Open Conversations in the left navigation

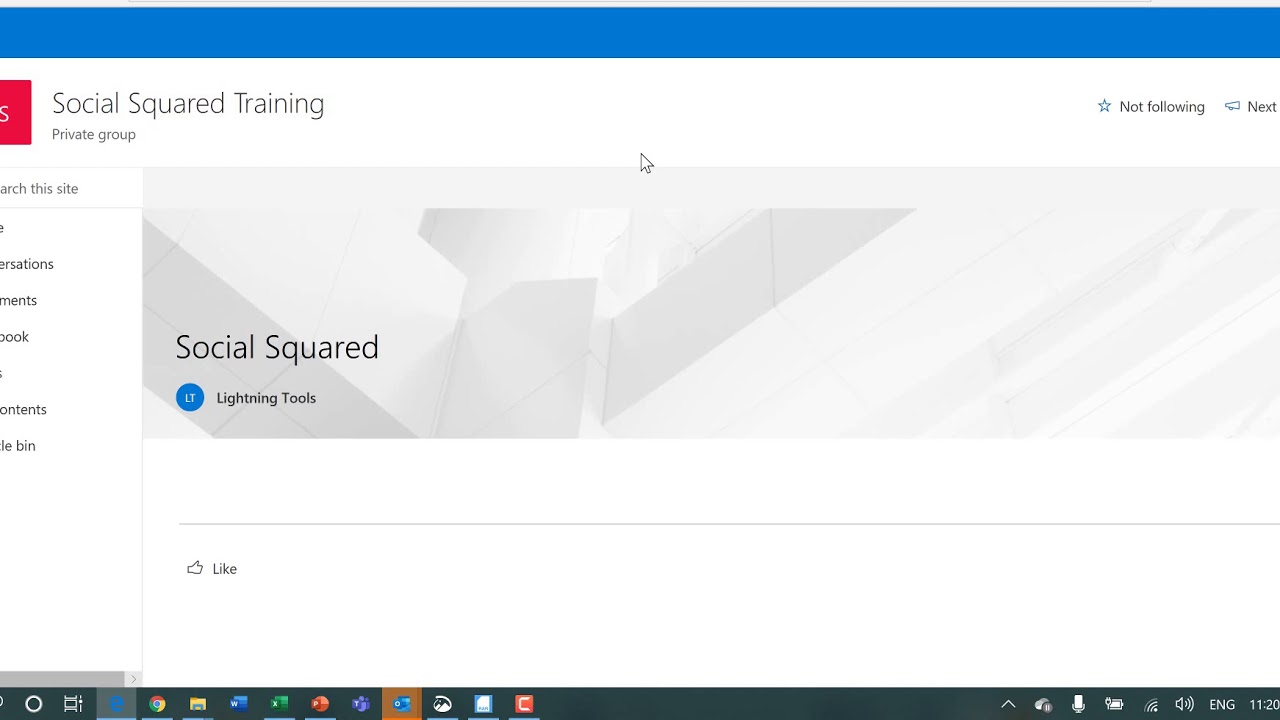point(27,264)
